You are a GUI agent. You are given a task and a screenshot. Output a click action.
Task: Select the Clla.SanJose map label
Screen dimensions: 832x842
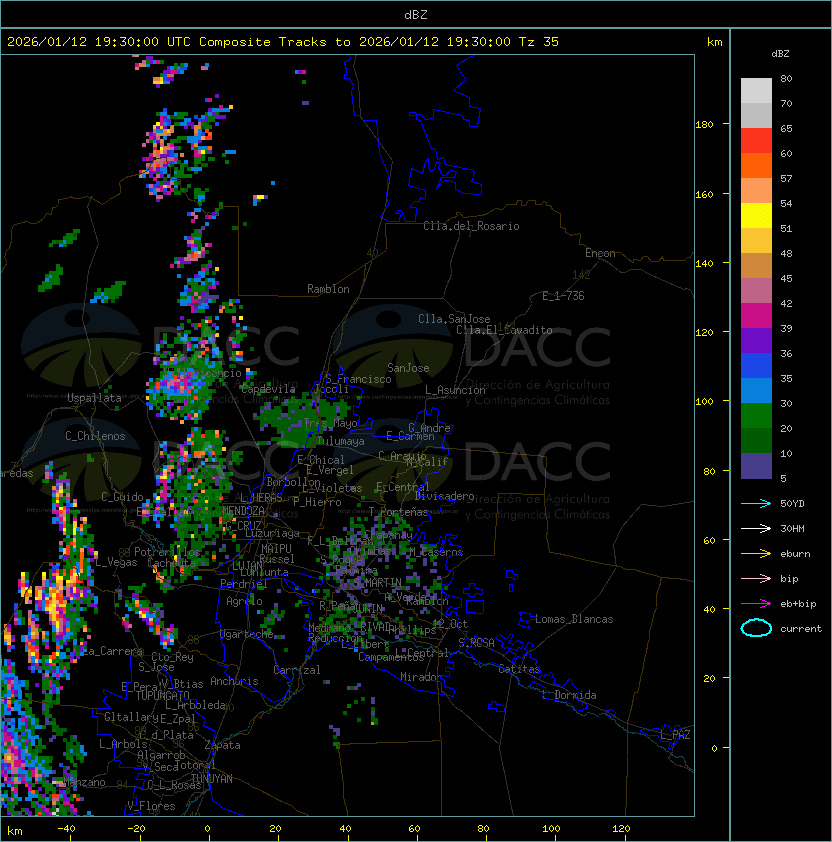point(454,319)
